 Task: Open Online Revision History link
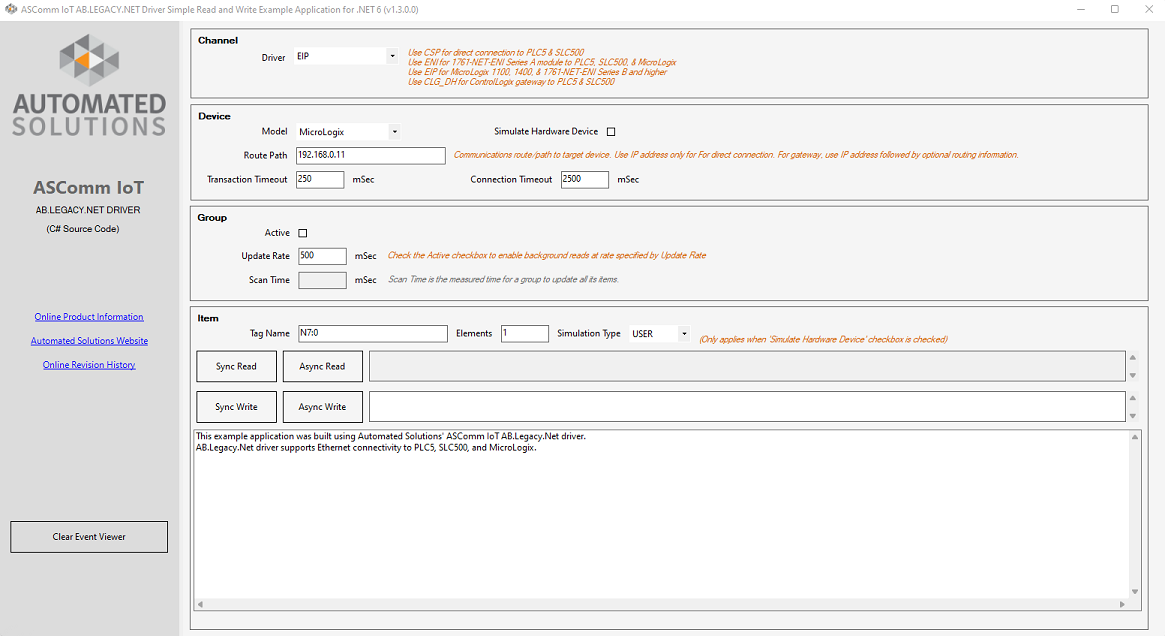point(89,365)
